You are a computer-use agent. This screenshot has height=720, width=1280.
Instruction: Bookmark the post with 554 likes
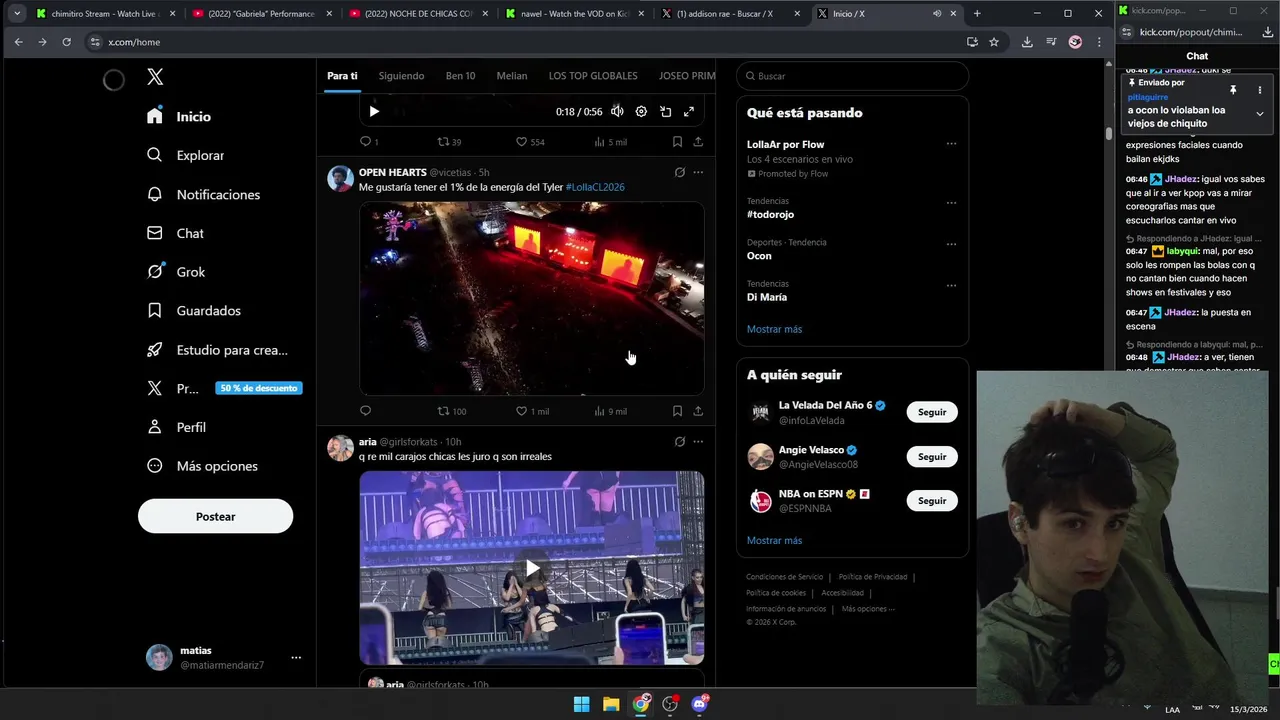pos(677,142)
